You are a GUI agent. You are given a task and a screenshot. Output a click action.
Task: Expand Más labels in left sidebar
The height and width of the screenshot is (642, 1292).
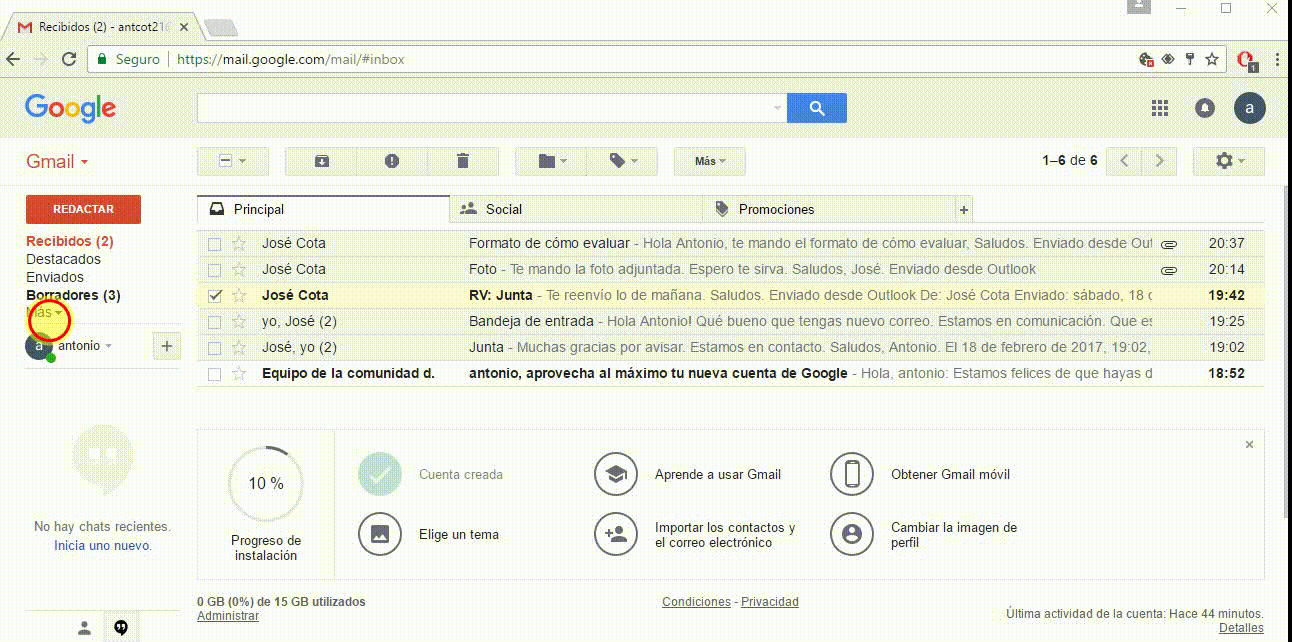(x=45, y=313)
